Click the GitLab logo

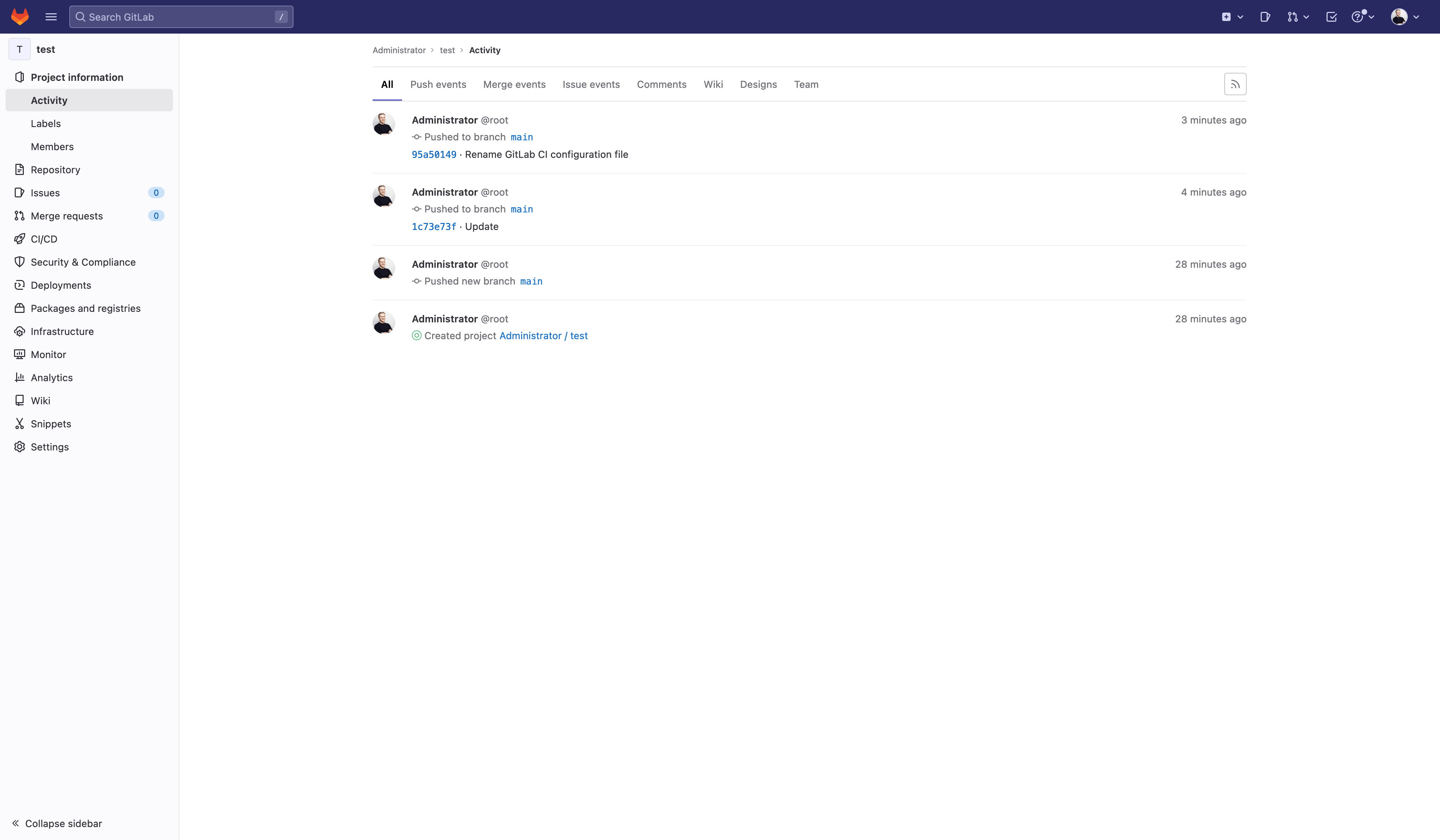click(x=20, y=16)
